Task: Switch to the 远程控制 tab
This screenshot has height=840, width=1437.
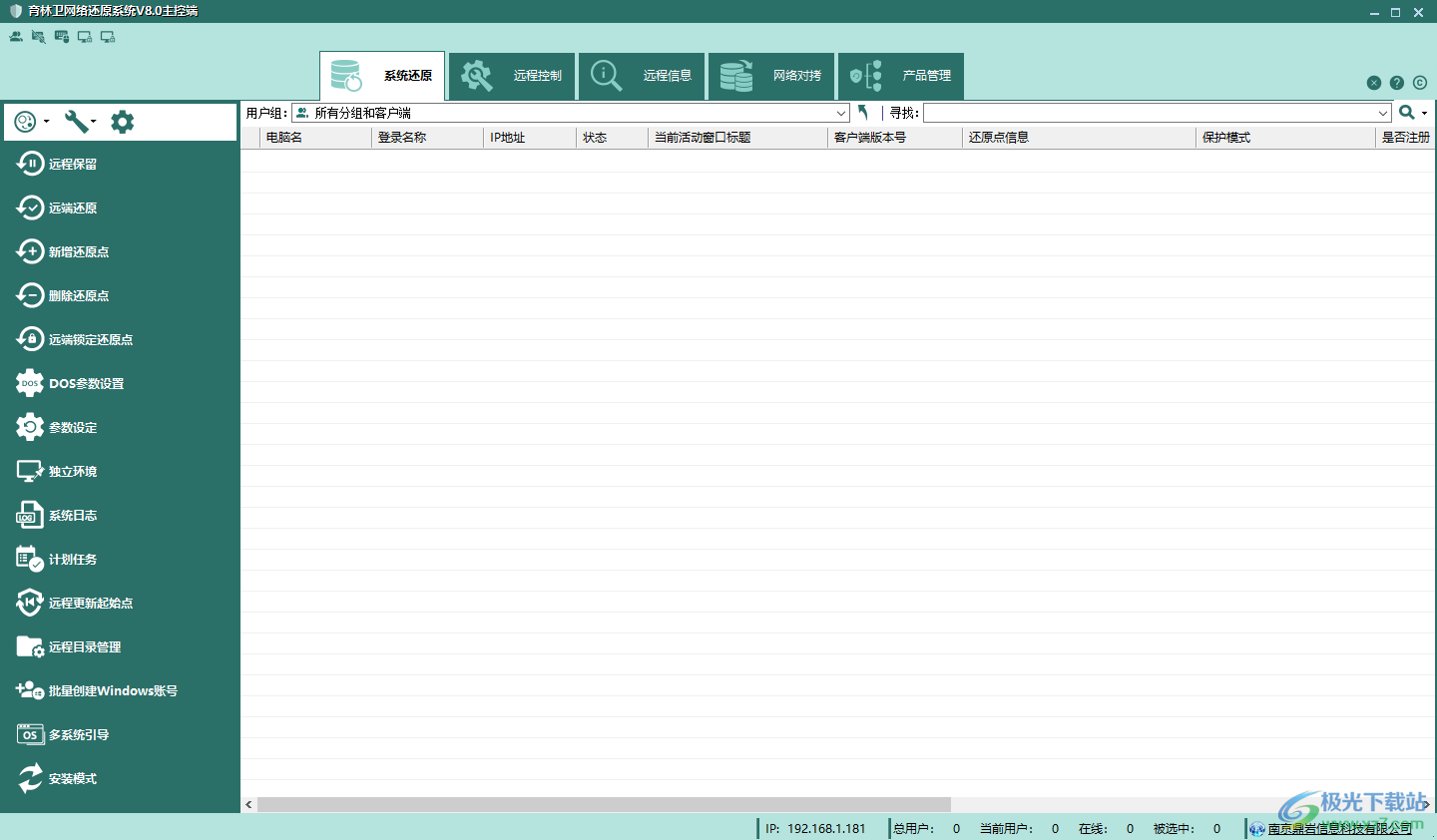Action: tap(513, 76)
